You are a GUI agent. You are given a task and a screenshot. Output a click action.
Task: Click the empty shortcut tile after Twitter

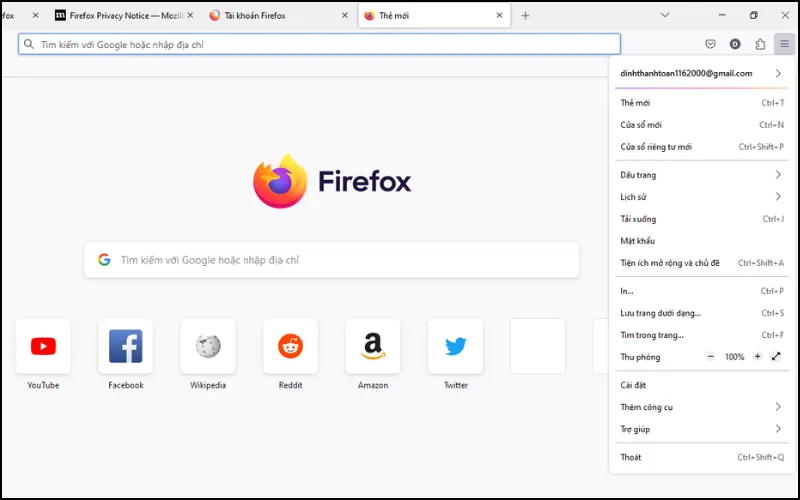point(538,346)
